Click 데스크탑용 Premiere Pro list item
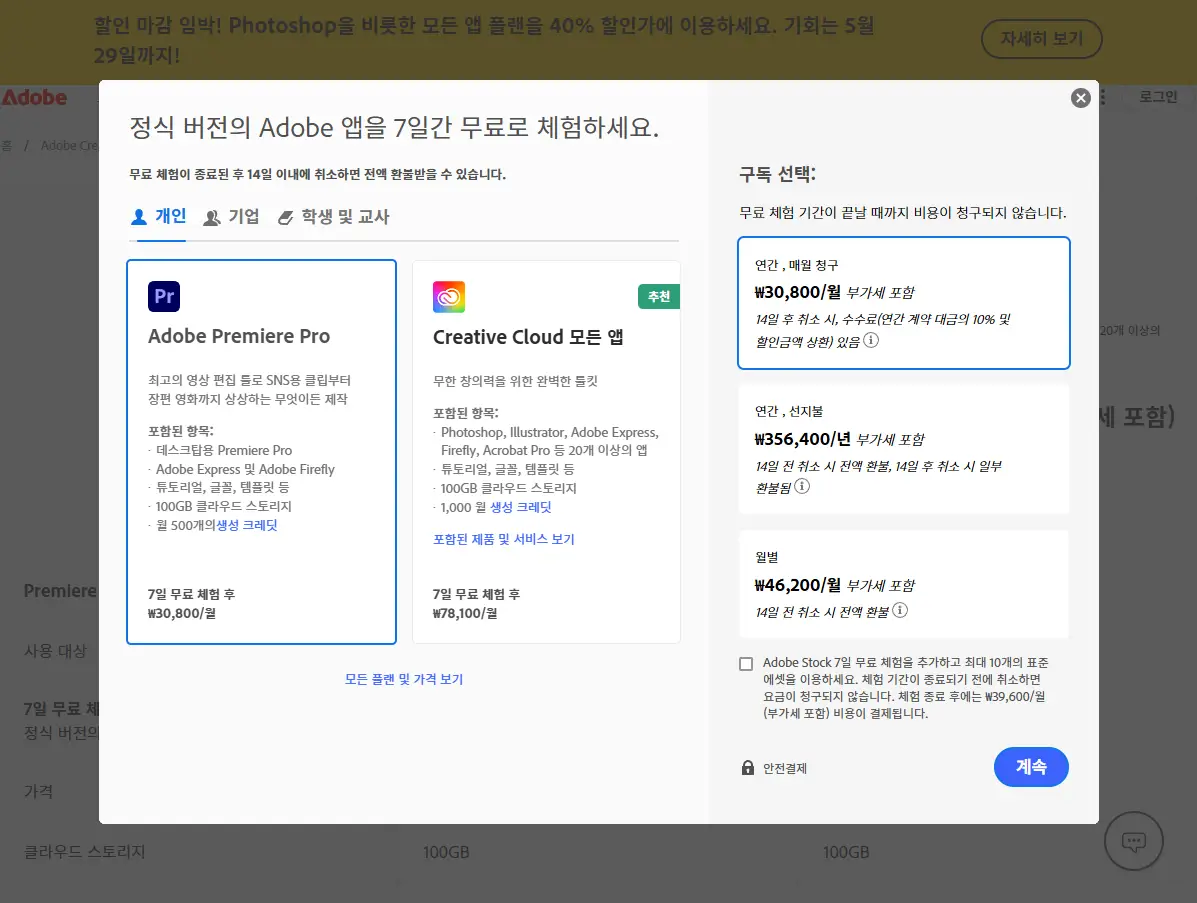 click(224, 450)
